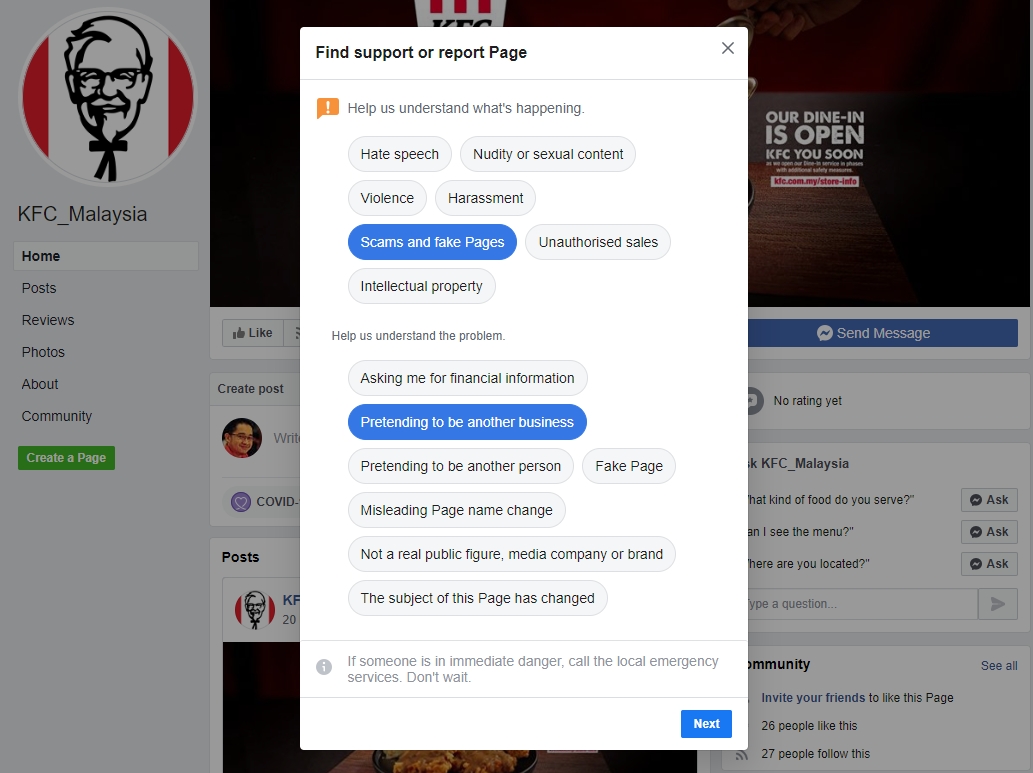Click the COVID-19 heart icon tag
The image size is (1033, 773).
[x=241, y=502]
